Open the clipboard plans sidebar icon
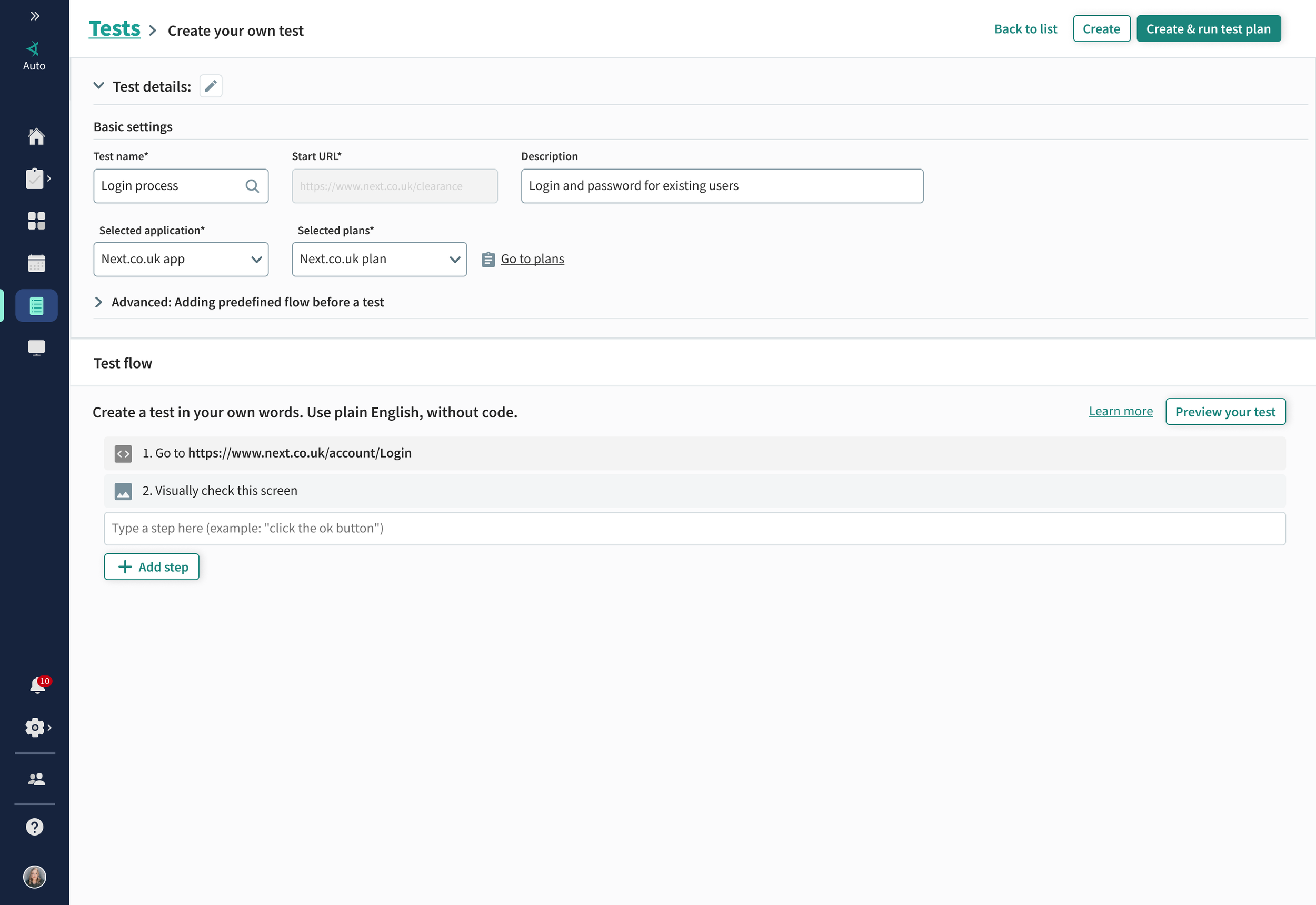This screenshot has height=905, width=1316. tap(36, 178)
